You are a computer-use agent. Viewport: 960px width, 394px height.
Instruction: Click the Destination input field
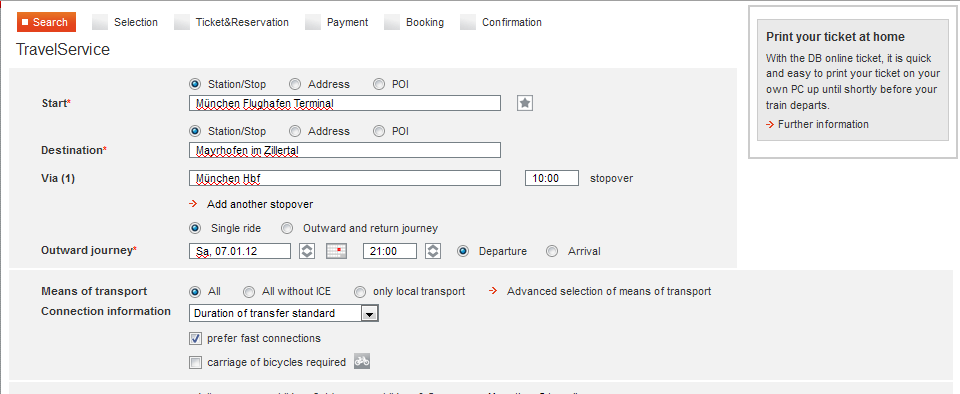pyautogui.click(x=345, y=150)
